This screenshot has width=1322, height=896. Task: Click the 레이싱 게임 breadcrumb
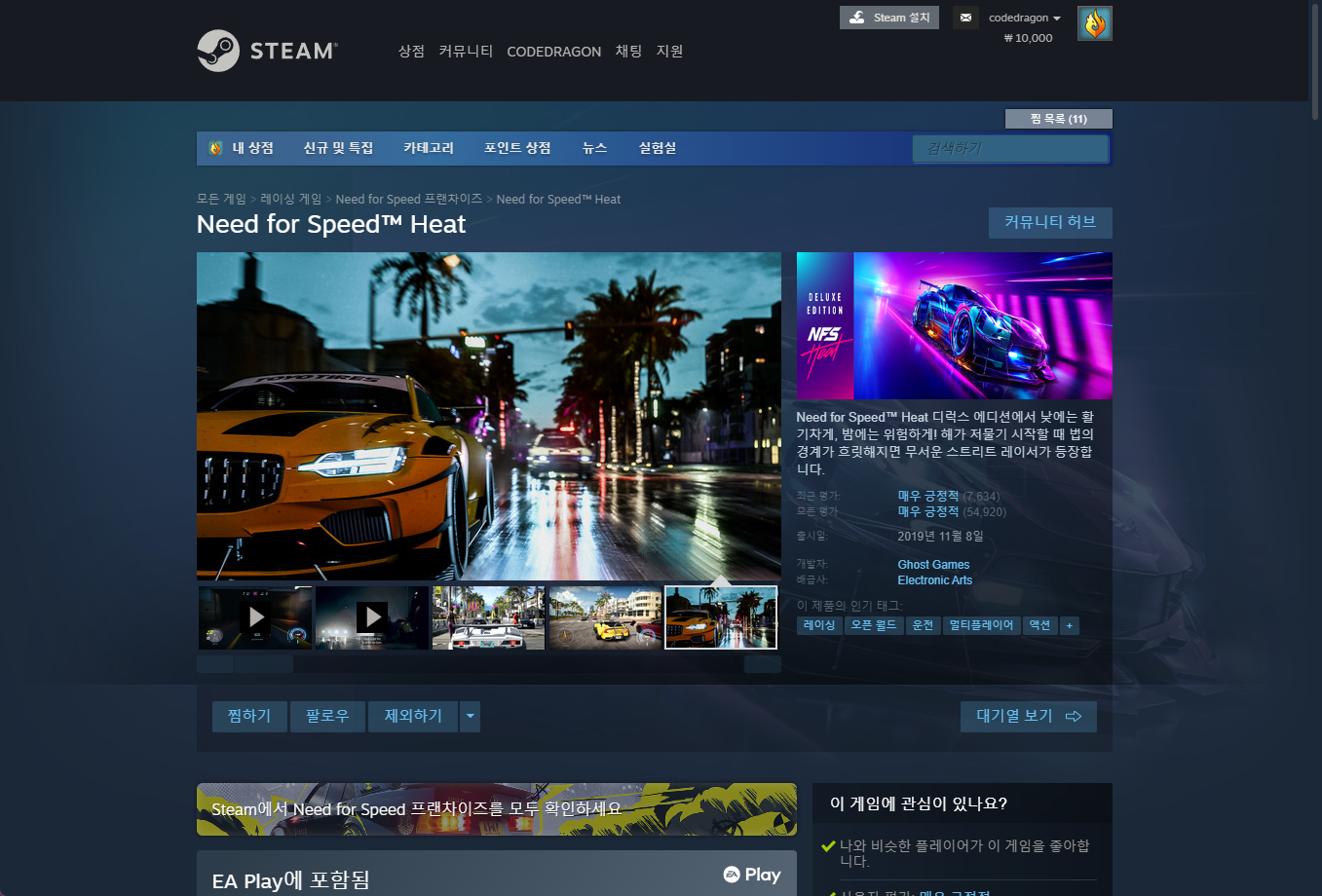point(290,199)
